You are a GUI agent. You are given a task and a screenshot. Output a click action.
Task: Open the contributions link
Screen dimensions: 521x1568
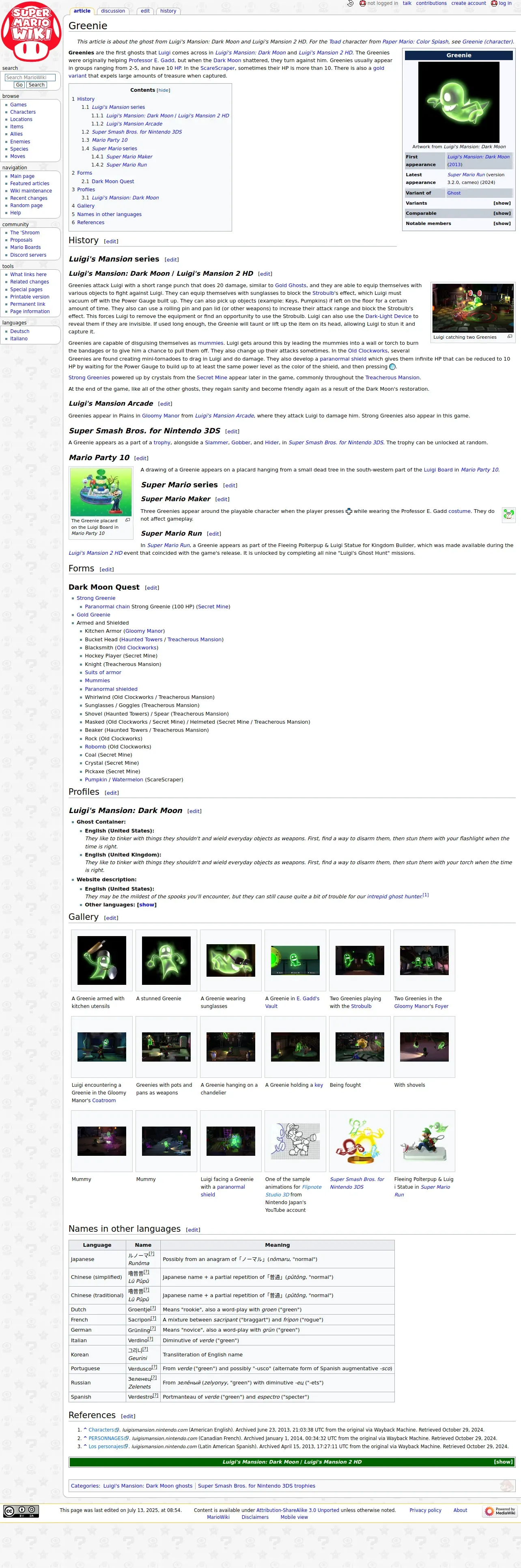431,4
